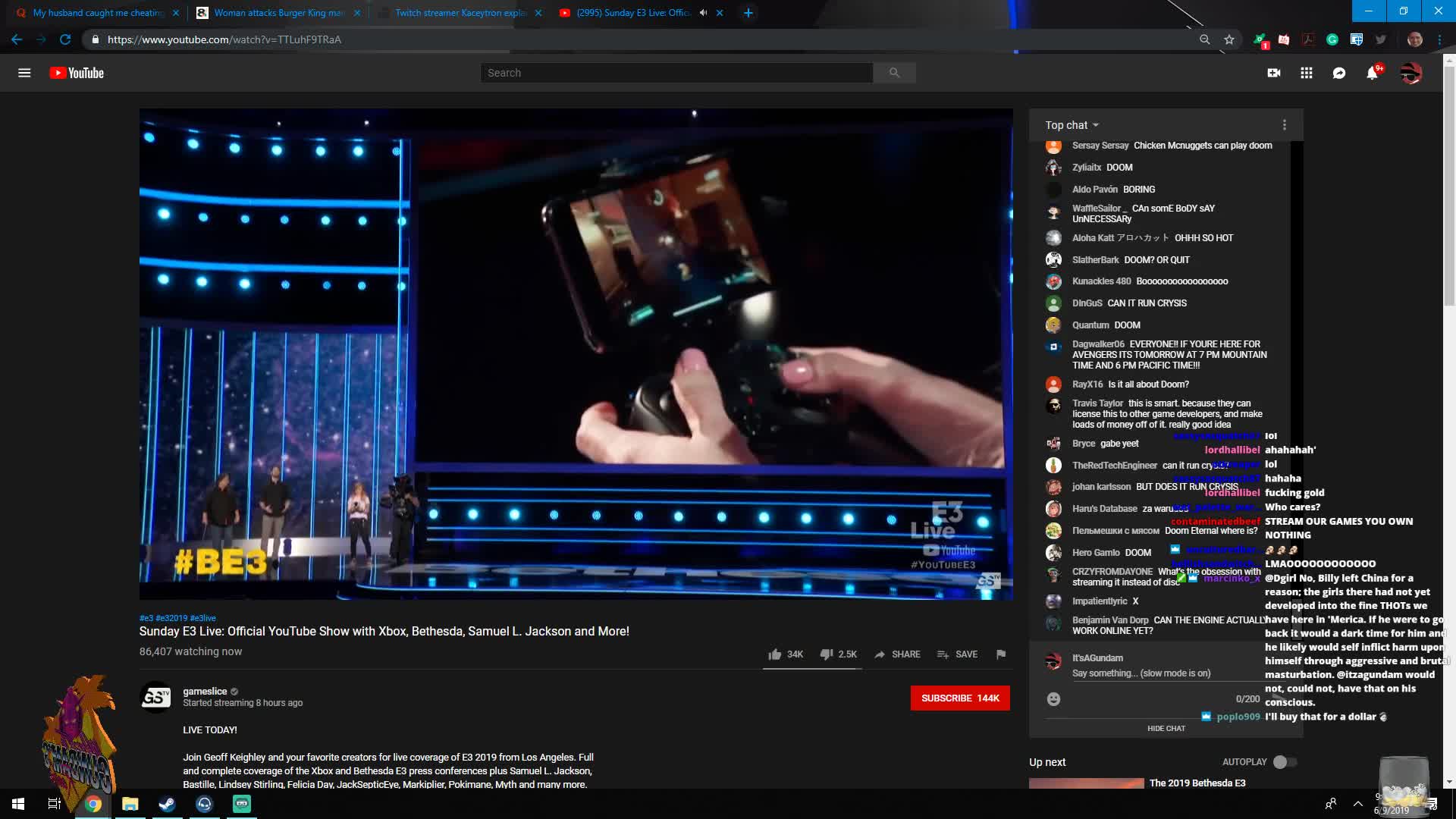The image size is (1456, 819).
Task: Click Dagwalker06's chat message
Action: [1169, 355]
